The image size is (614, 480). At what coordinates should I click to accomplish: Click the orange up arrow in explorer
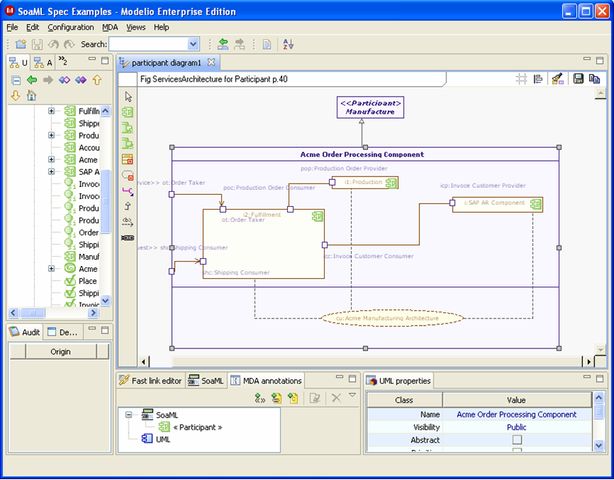tap(97, 80)
